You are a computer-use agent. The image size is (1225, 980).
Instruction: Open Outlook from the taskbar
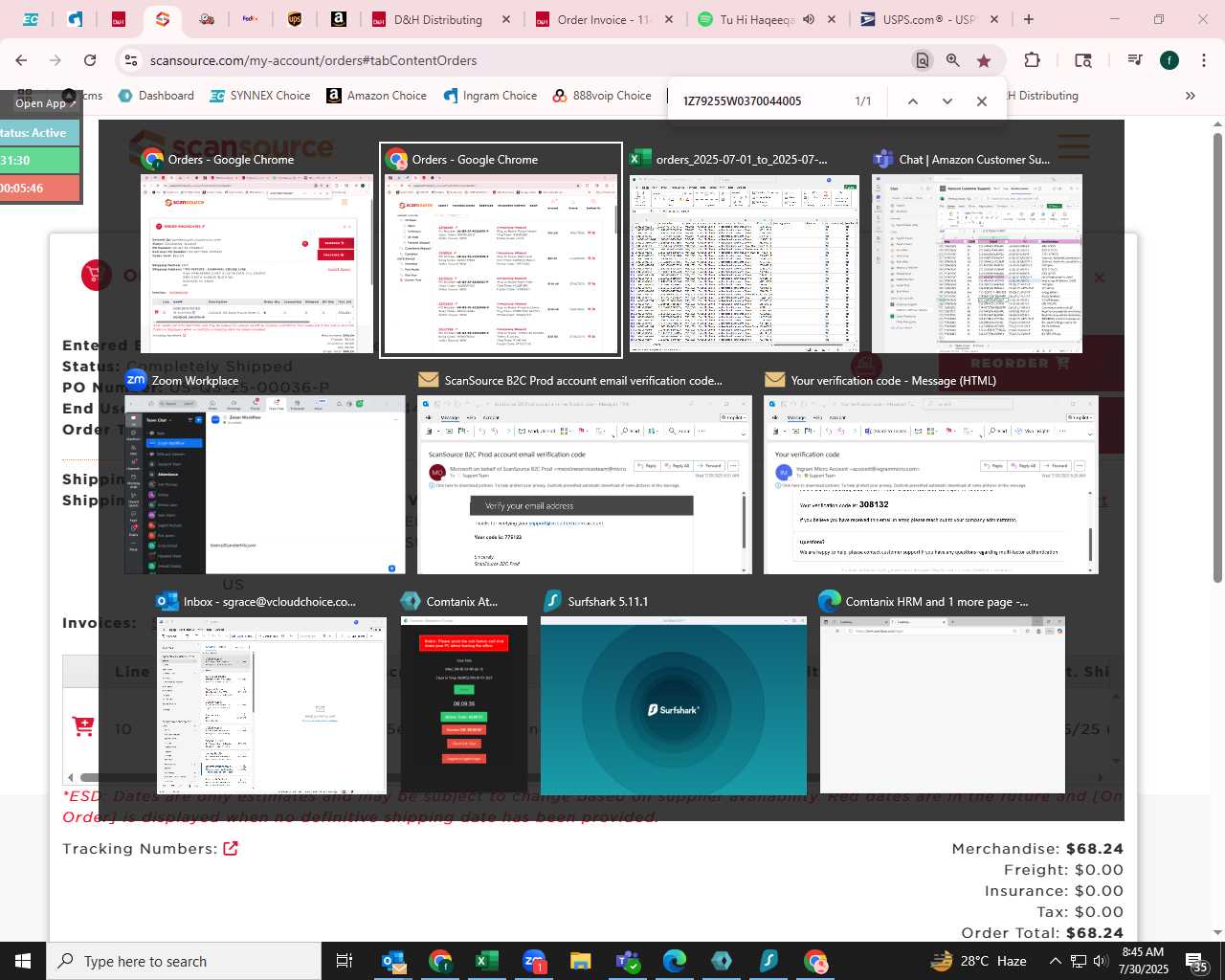(x=393, y=961)
